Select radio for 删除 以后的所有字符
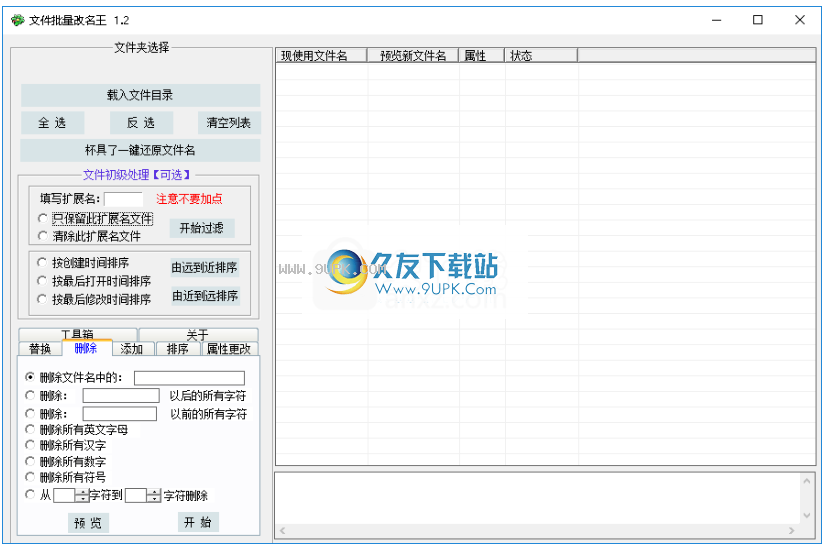830x544 pixels. point(30,395)
